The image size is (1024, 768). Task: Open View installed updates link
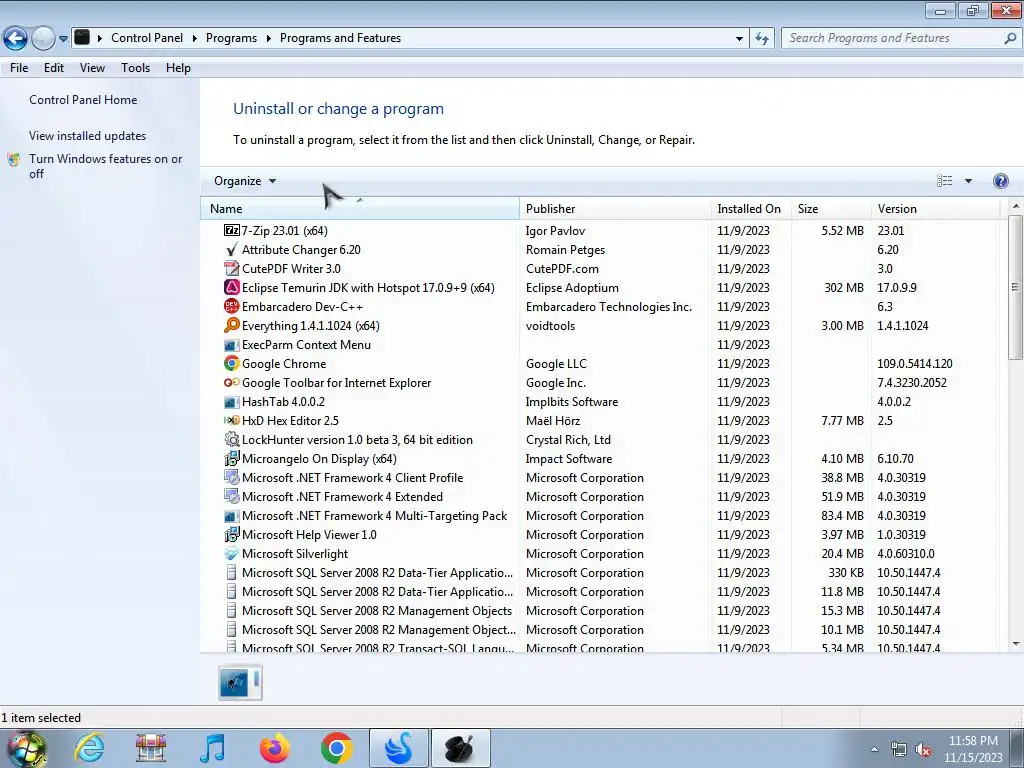[x=88, y=136]
